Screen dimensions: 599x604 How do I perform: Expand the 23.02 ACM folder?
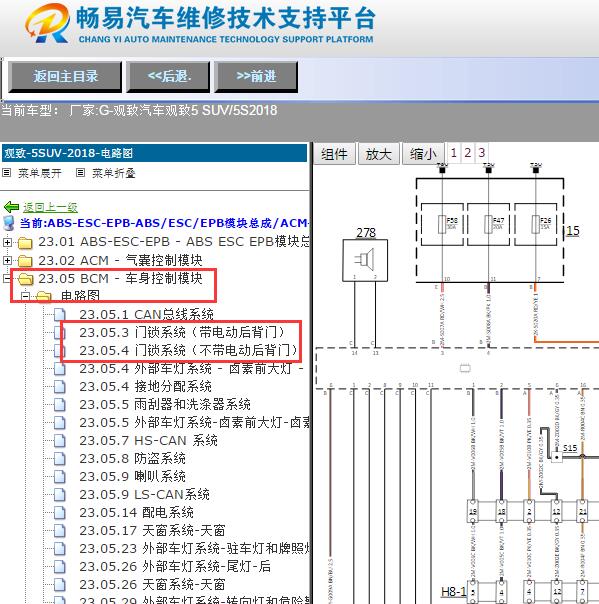click(7, 260)
